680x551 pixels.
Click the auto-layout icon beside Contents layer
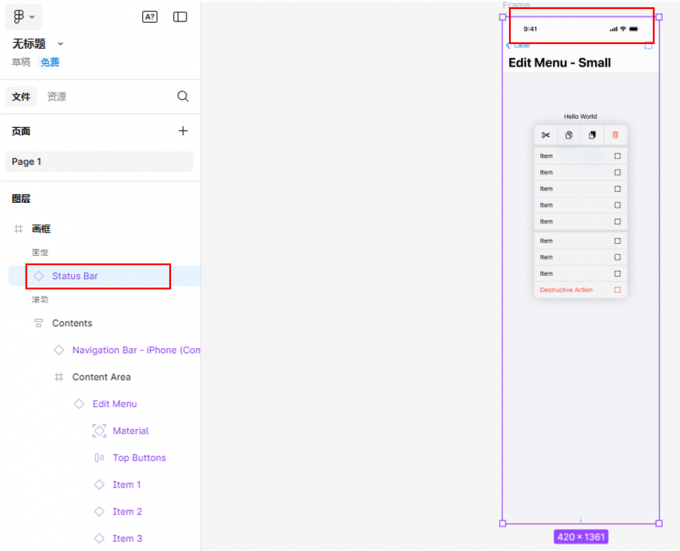(x=39, y=323)
